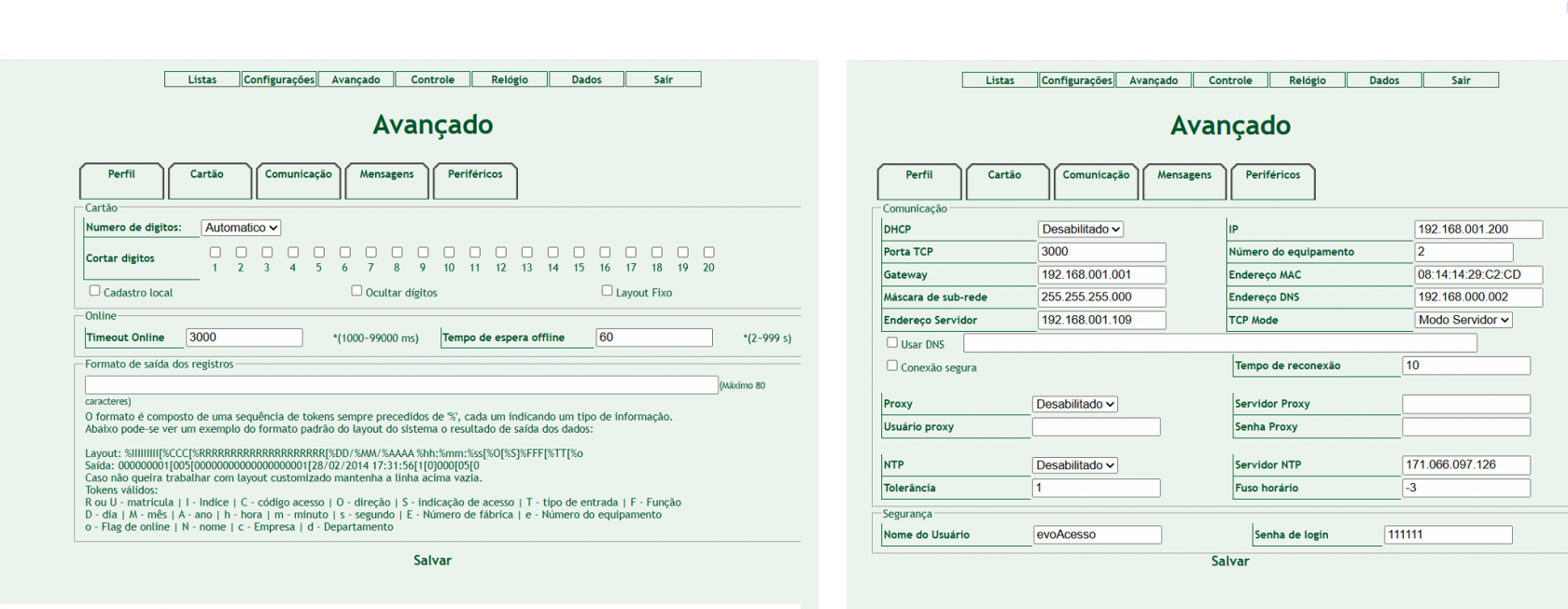Click the Fuso horário field

[x=1466, y=488]
